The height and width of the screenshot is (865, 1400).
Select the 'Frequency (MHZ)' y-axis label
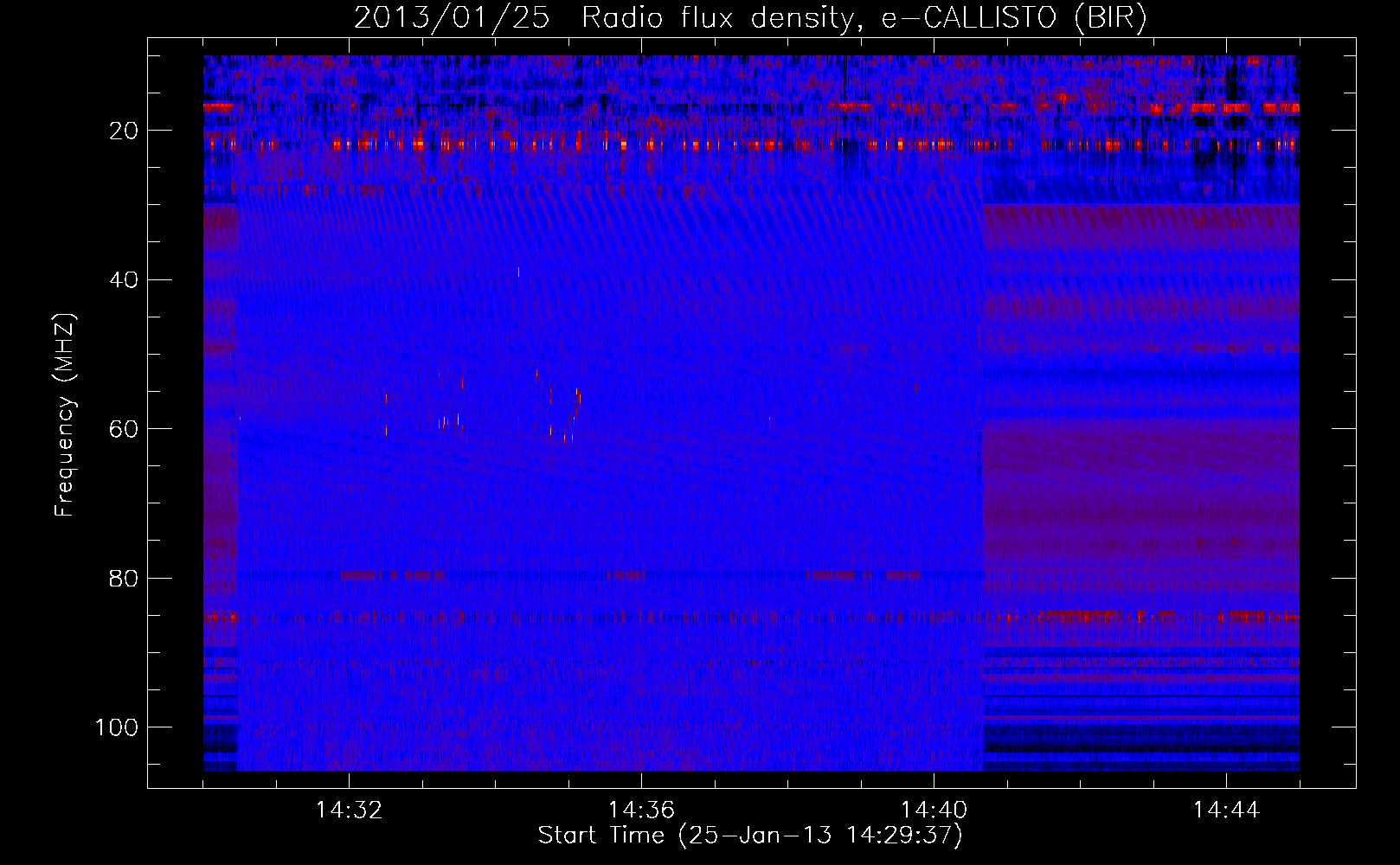point(65,414)
